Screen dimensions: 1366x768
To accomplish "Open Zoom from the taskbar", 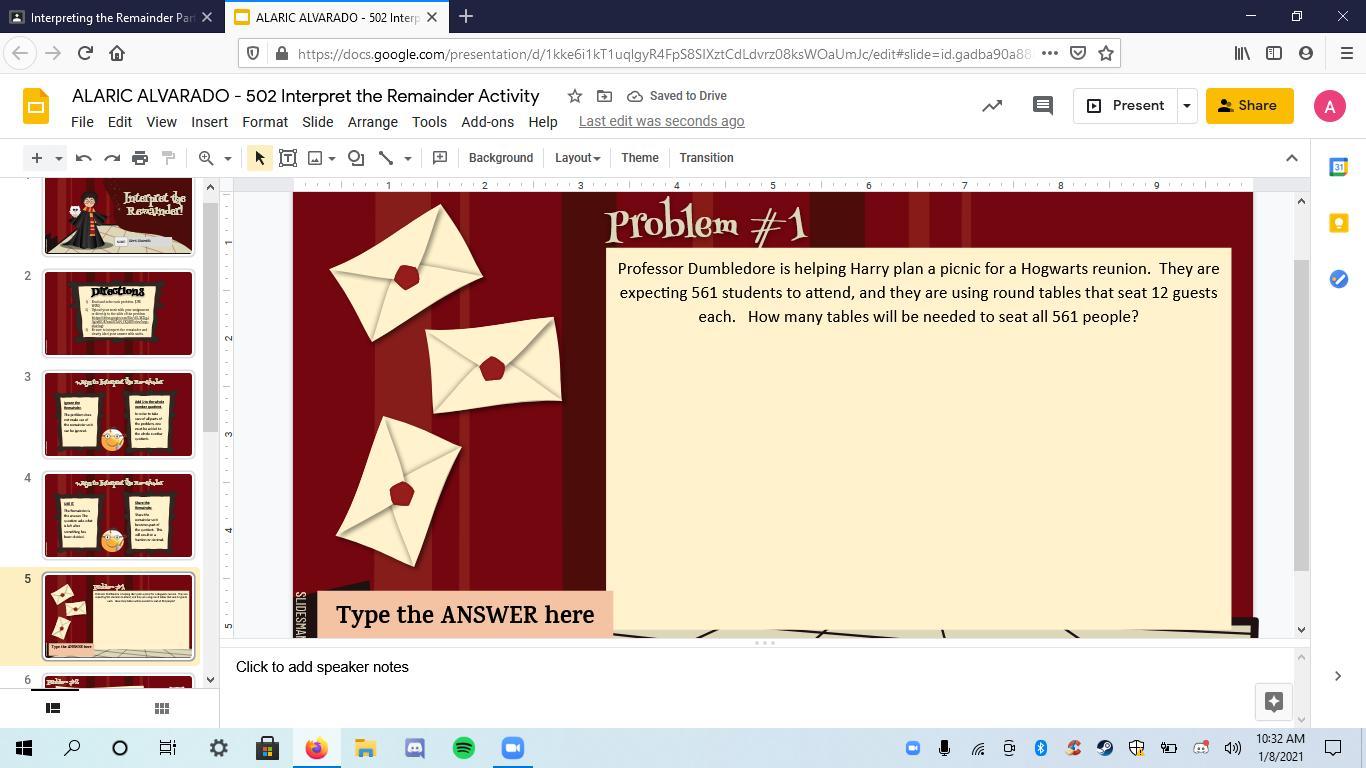I will click(513, 748).
